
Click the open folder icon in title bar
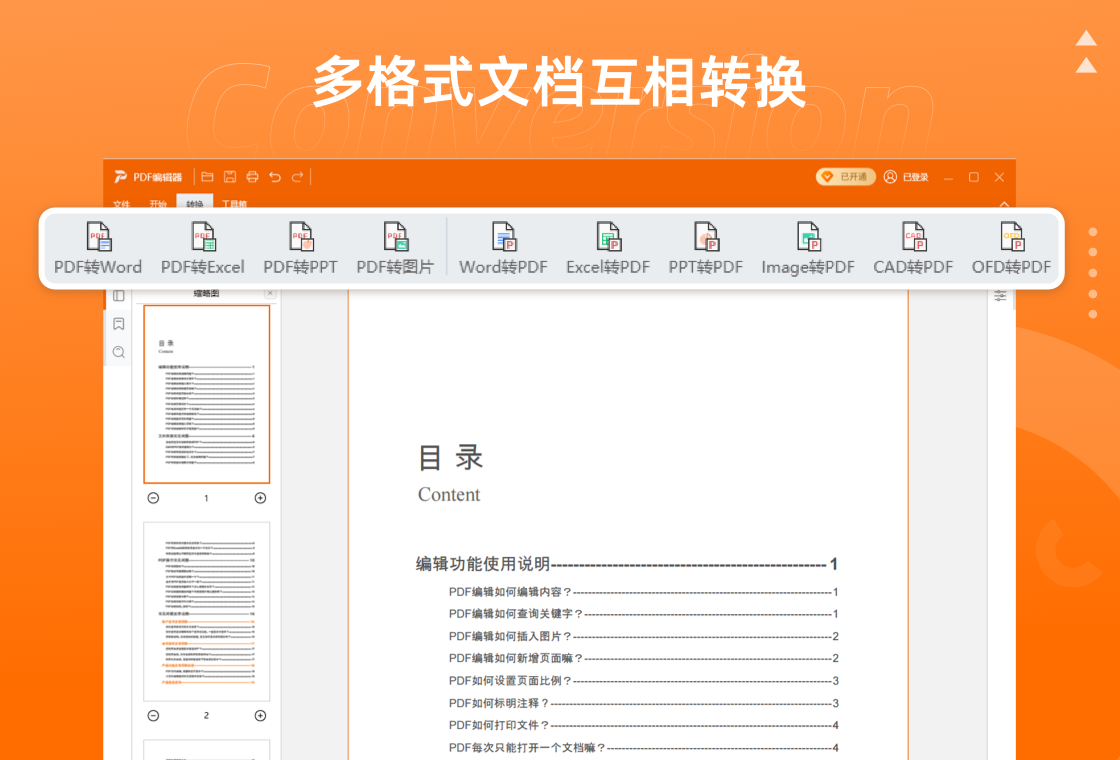[x=208, y=177]
